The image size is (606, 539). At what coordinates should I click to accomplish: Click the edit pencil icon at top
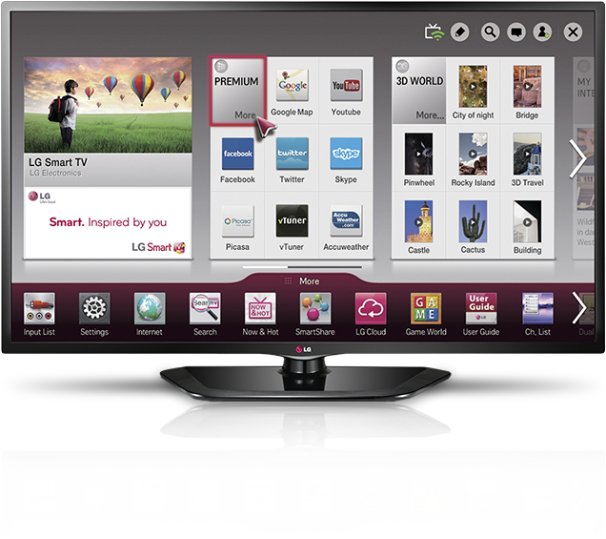click(x=460, y=32)
